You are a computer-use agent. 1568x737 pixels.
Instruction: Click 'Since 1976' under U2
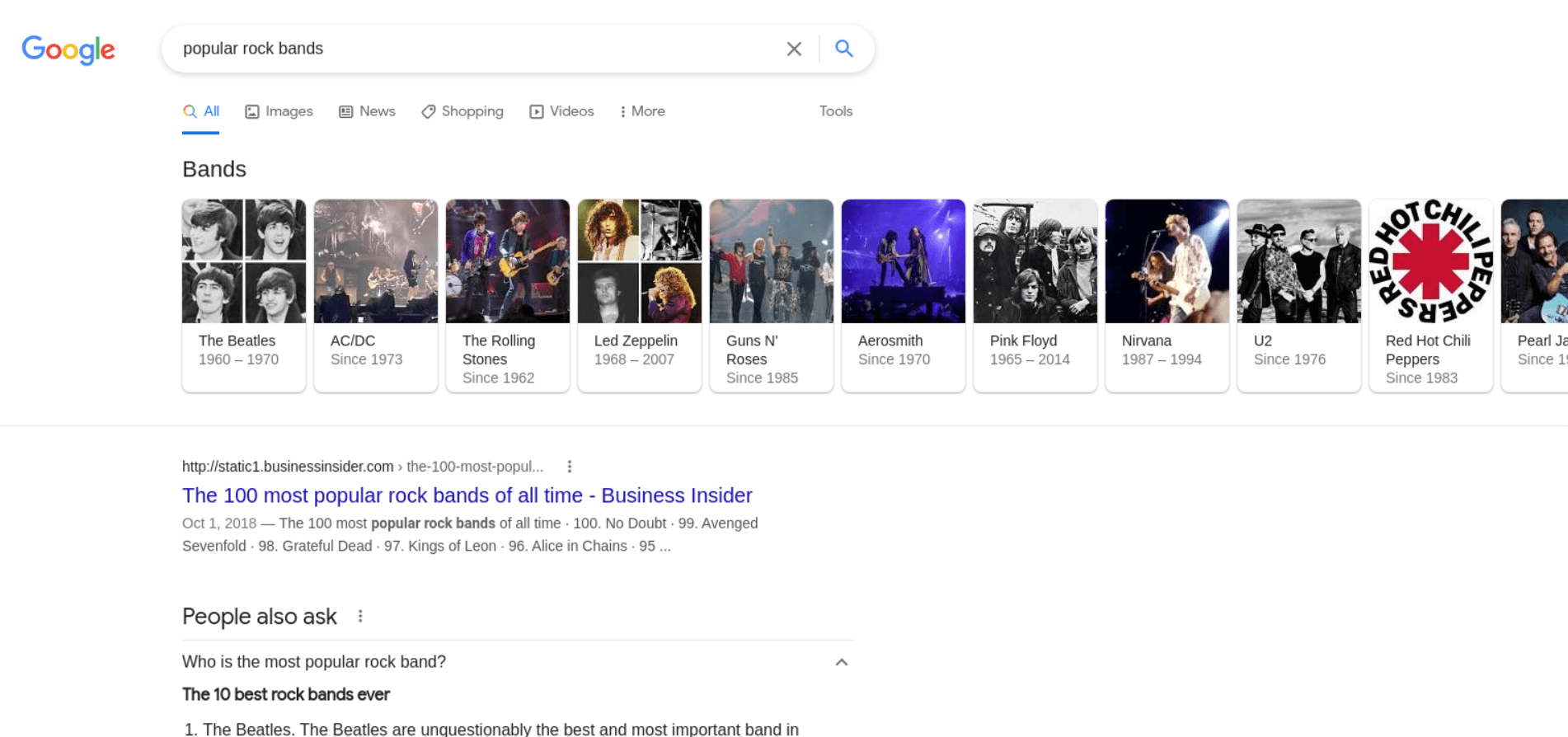point(1289,359)
